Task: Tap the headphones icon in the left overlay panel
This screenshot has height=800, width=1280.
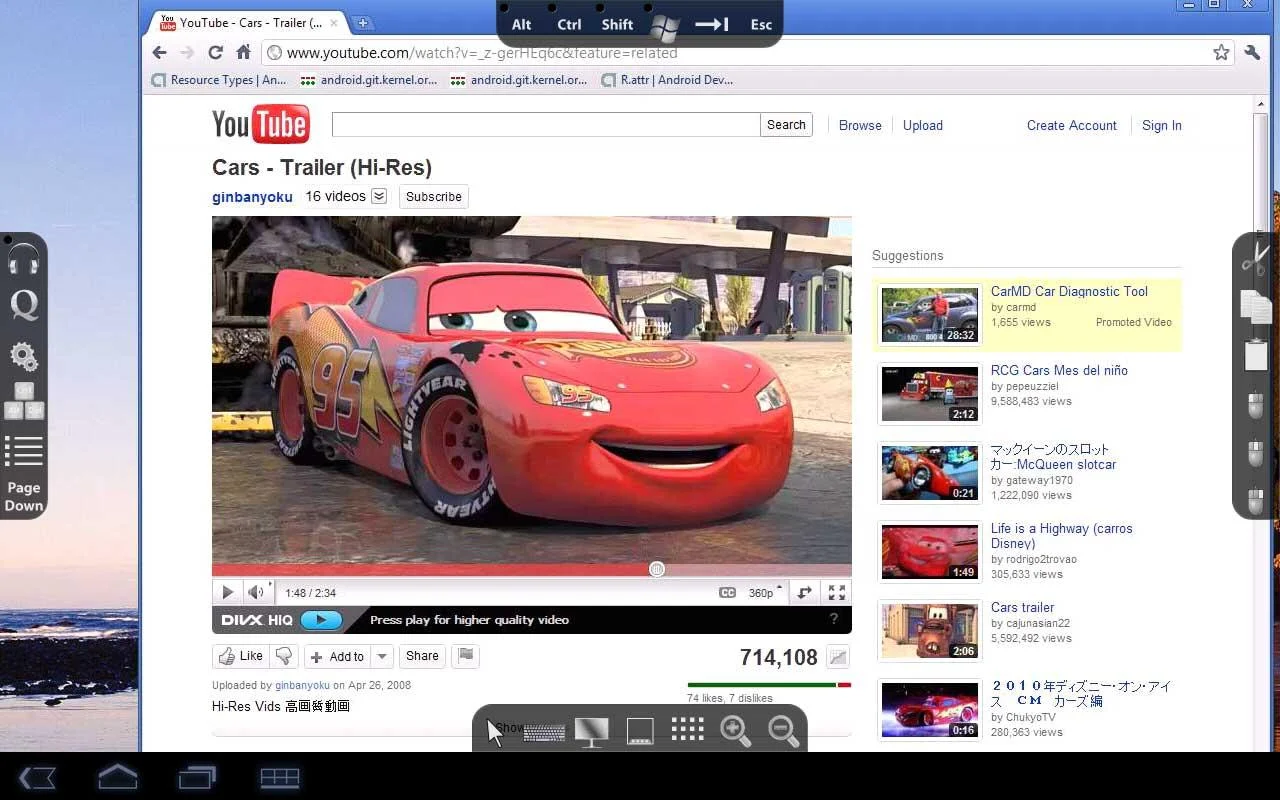Action: 24,261
